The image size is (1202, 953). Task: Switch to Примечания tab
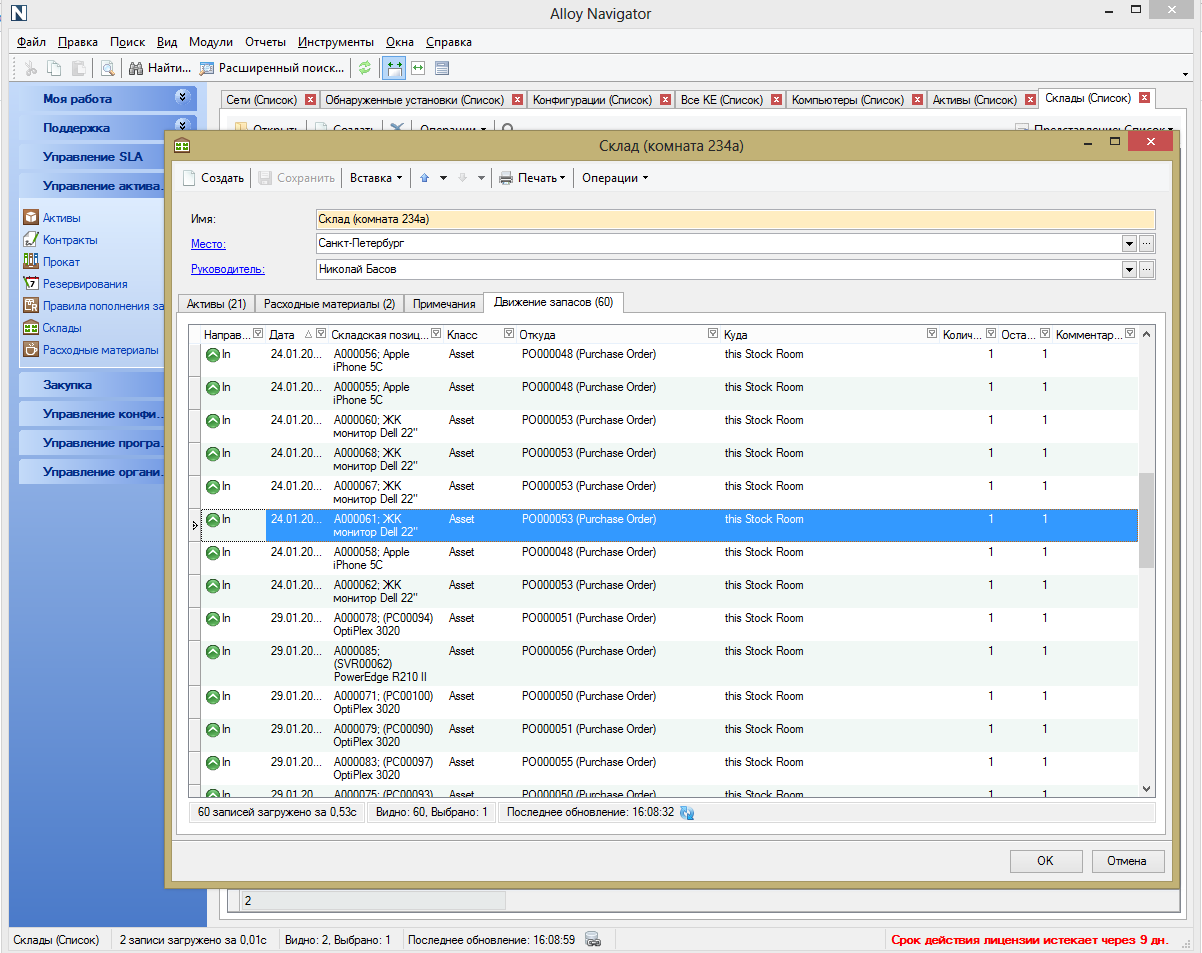(444, 304)
